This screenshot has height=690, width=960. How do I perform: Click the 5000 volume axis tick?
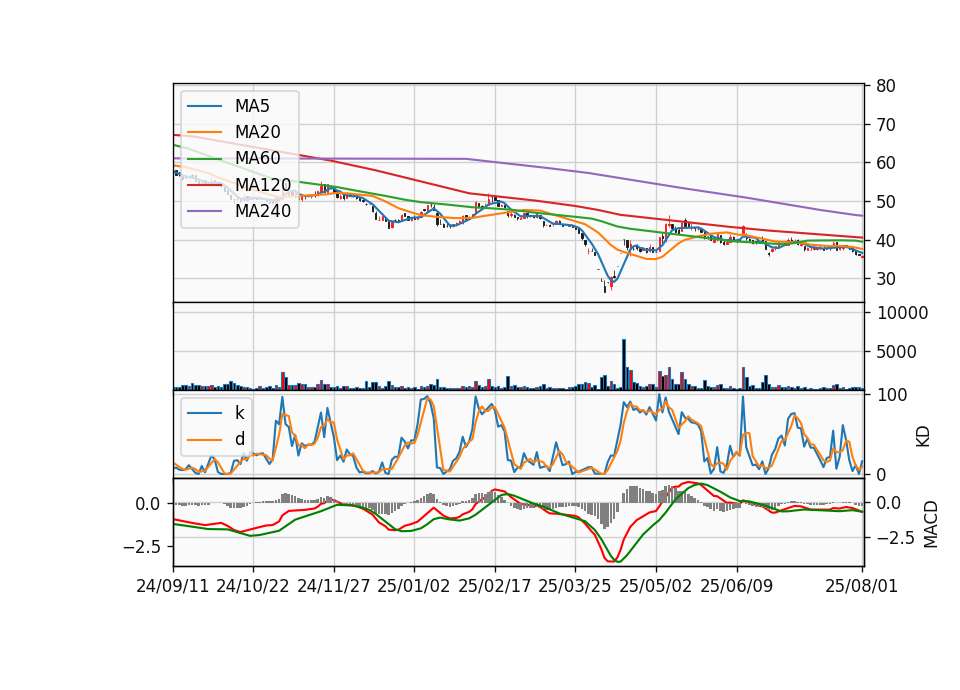pos(897,352)
